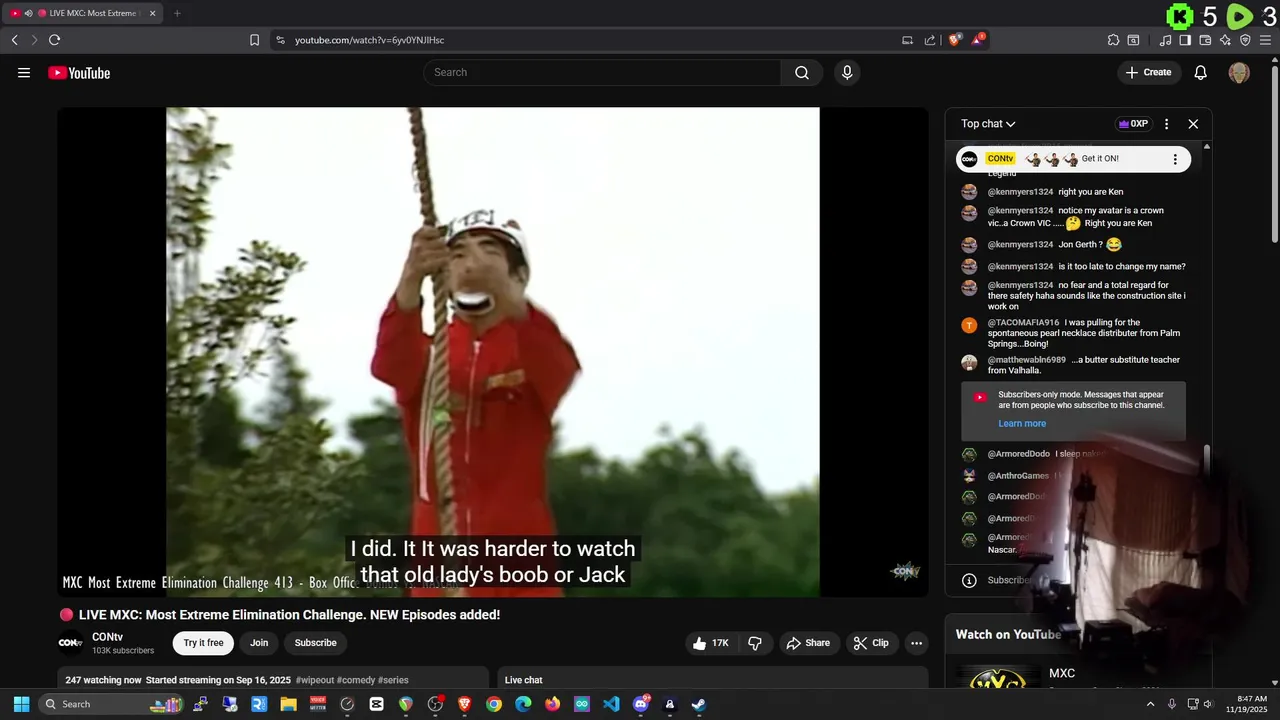Open Visual Studio Code from taskbar

coord(611,704)
